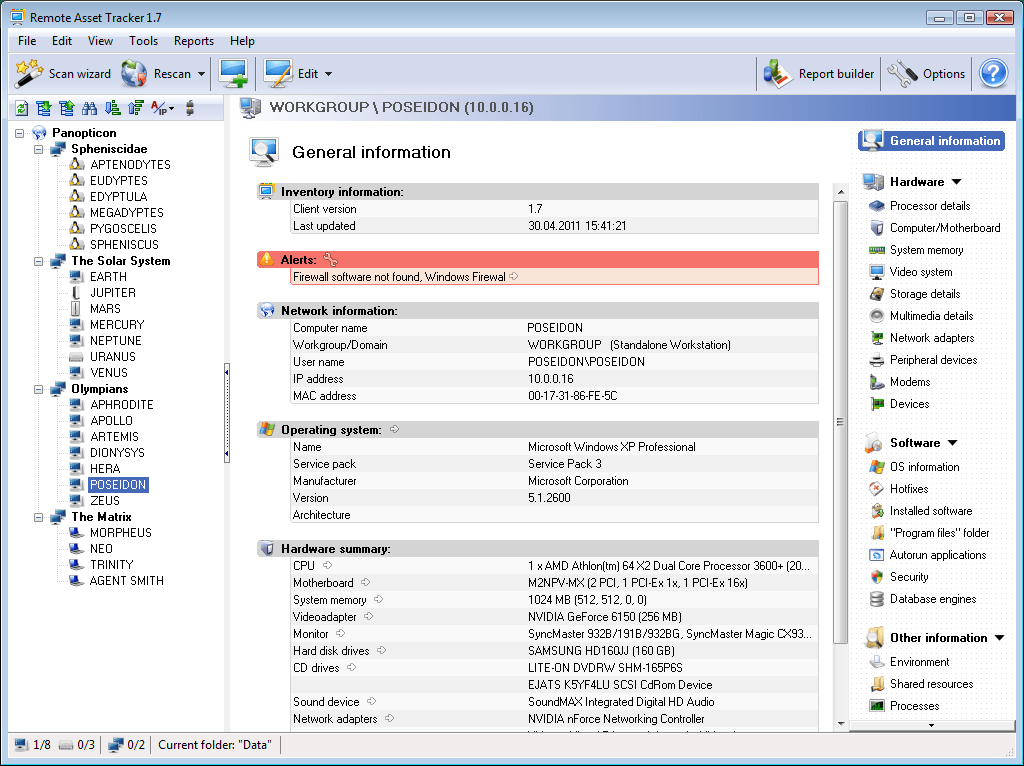The width and height of the screenshot is (1024, 766).
Task: Open the View menu
Action: pos(100,40)
